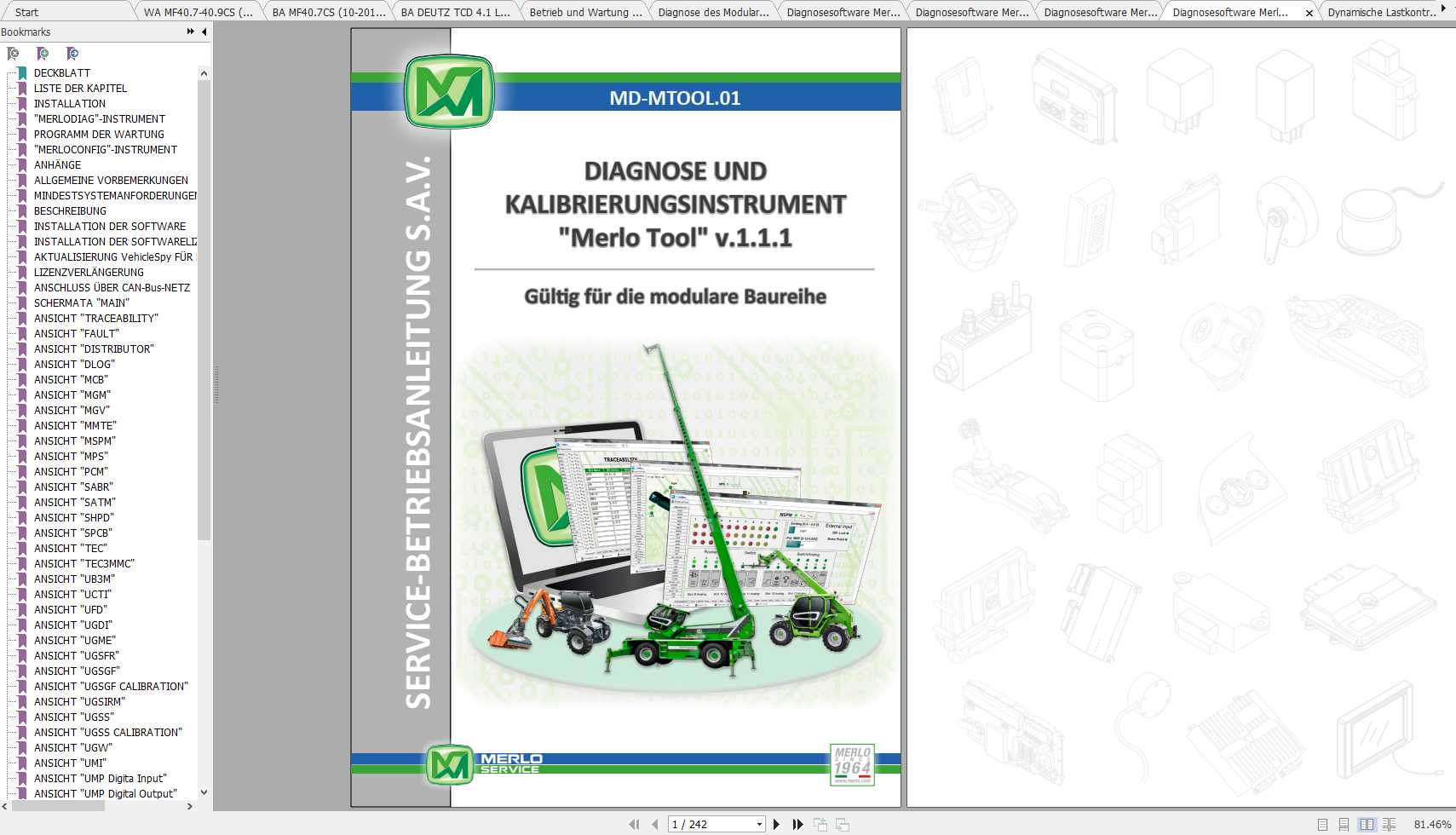Click the bookmark icon beside BESCHREIBUNG
Image resolution: width=1456 pixels, height=835 pixels.
point(22,211)
